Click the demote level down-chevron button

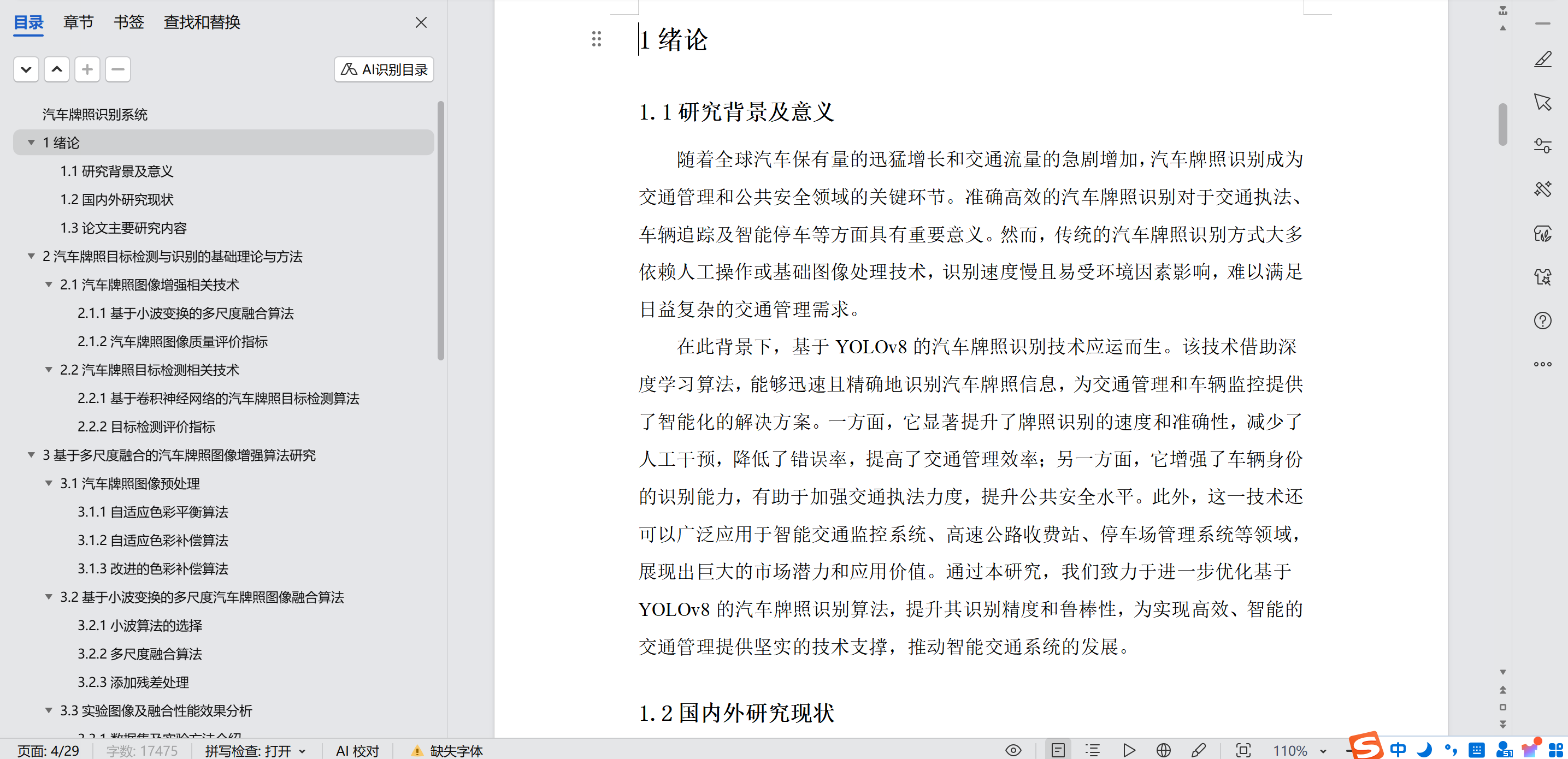tap(26, 69)
